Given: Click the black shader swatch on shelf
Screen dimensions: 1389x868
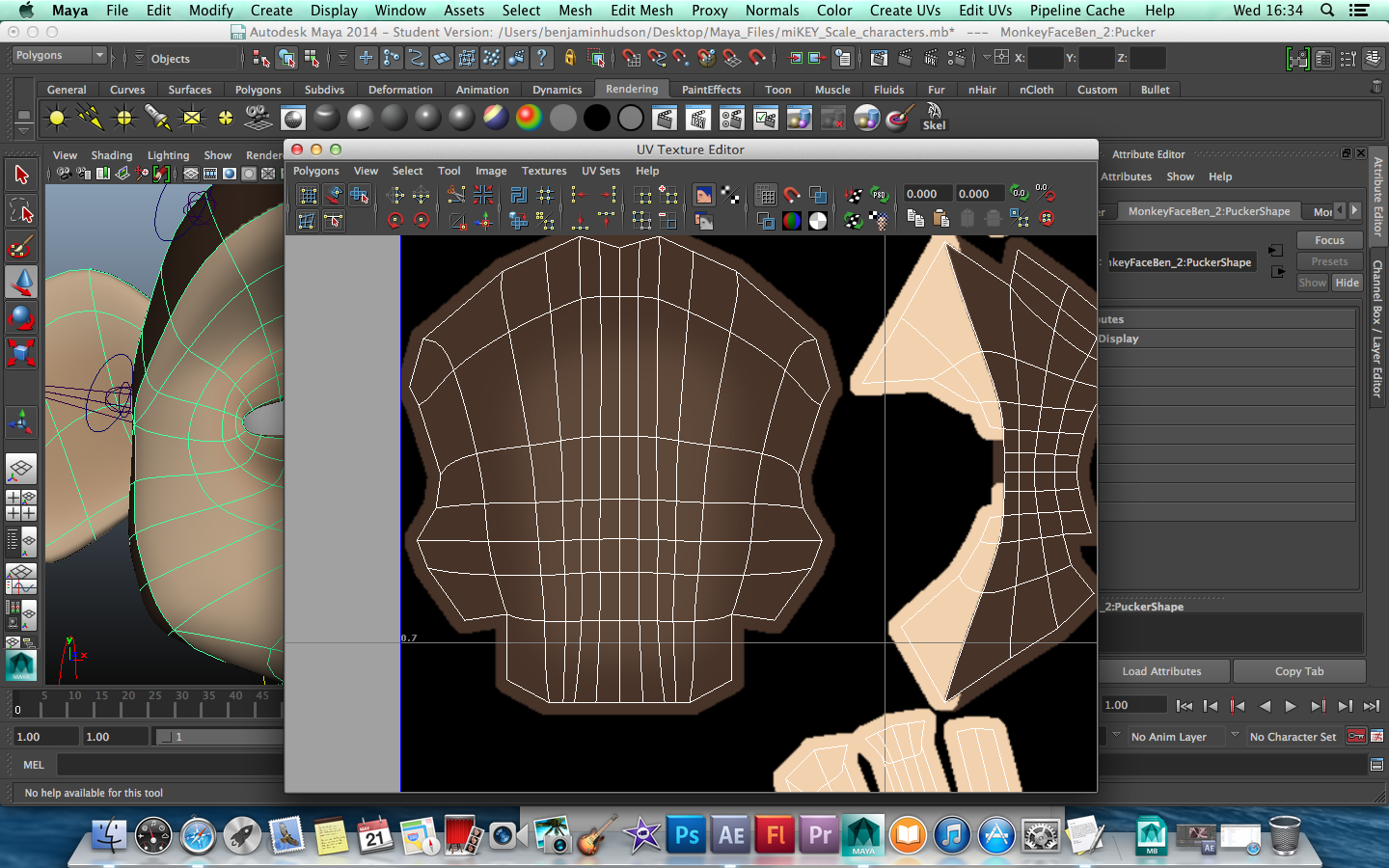Looking at the screenshot, I should click(x=596, y=119).
